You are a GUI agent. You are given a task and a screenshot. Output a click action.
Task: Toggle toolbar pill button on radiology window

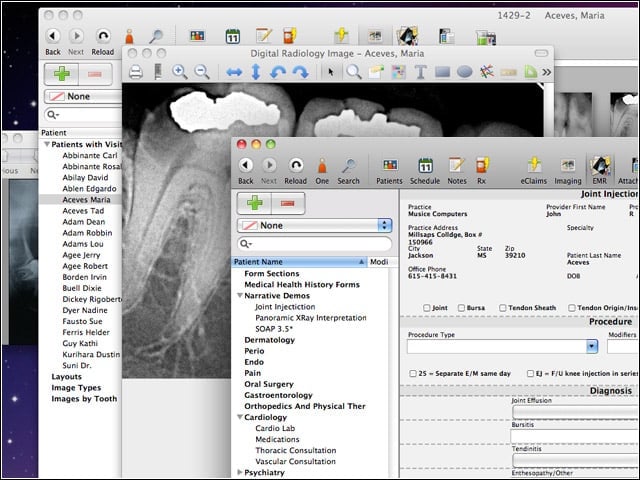pyautogui.click(x=541, y=53)
